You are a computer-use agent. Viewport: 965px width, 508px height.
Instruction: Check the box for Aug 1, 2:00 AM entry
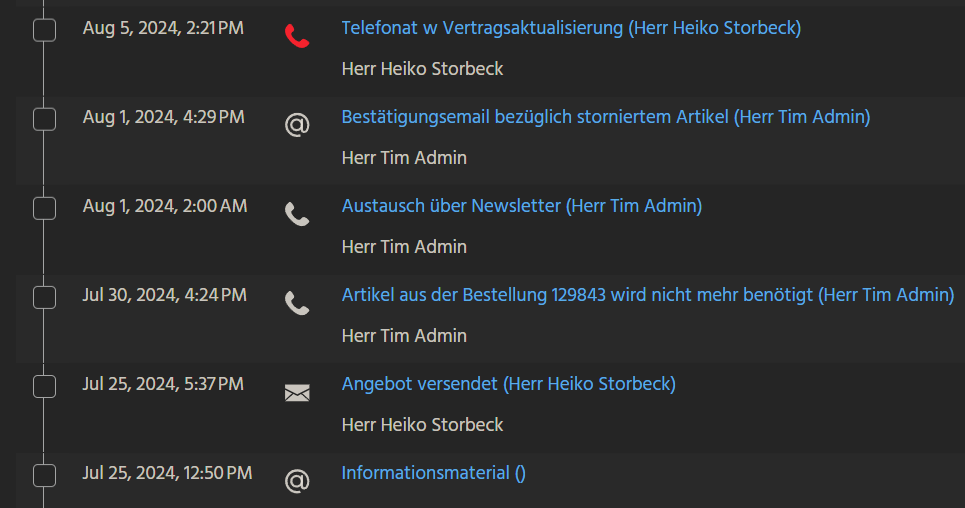[x=44, y=208]
